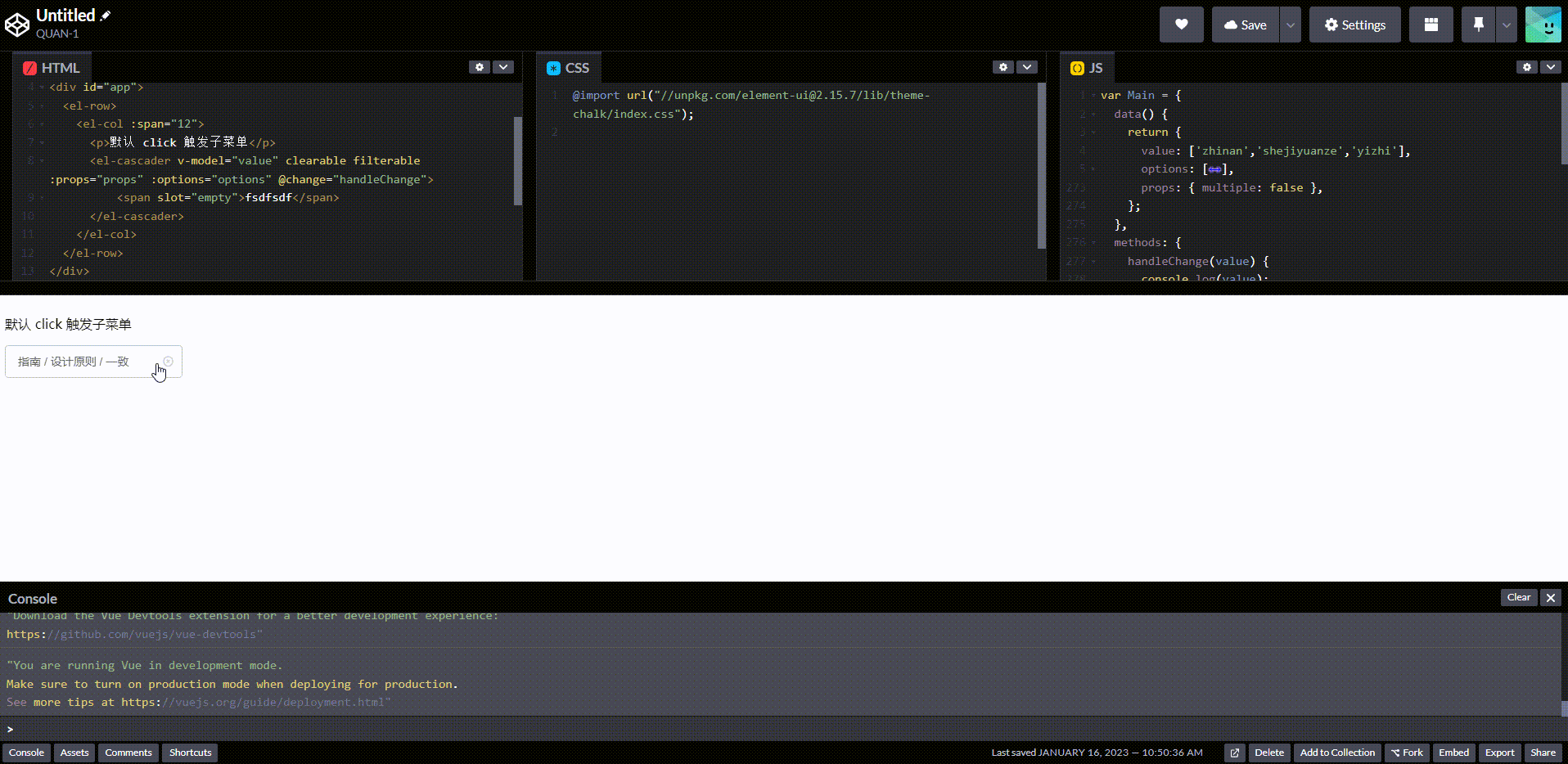Open JS editor settings gear
This screenshot has height=764, width=1568.
coord(1527,67)
